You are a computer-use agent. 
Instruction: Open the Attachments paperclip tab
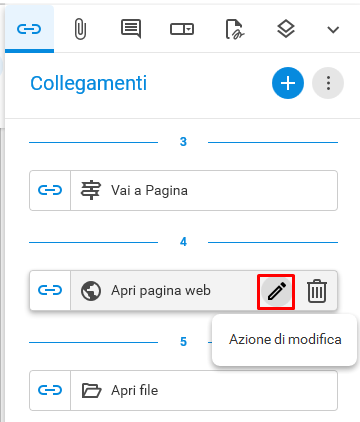point(80,29)
